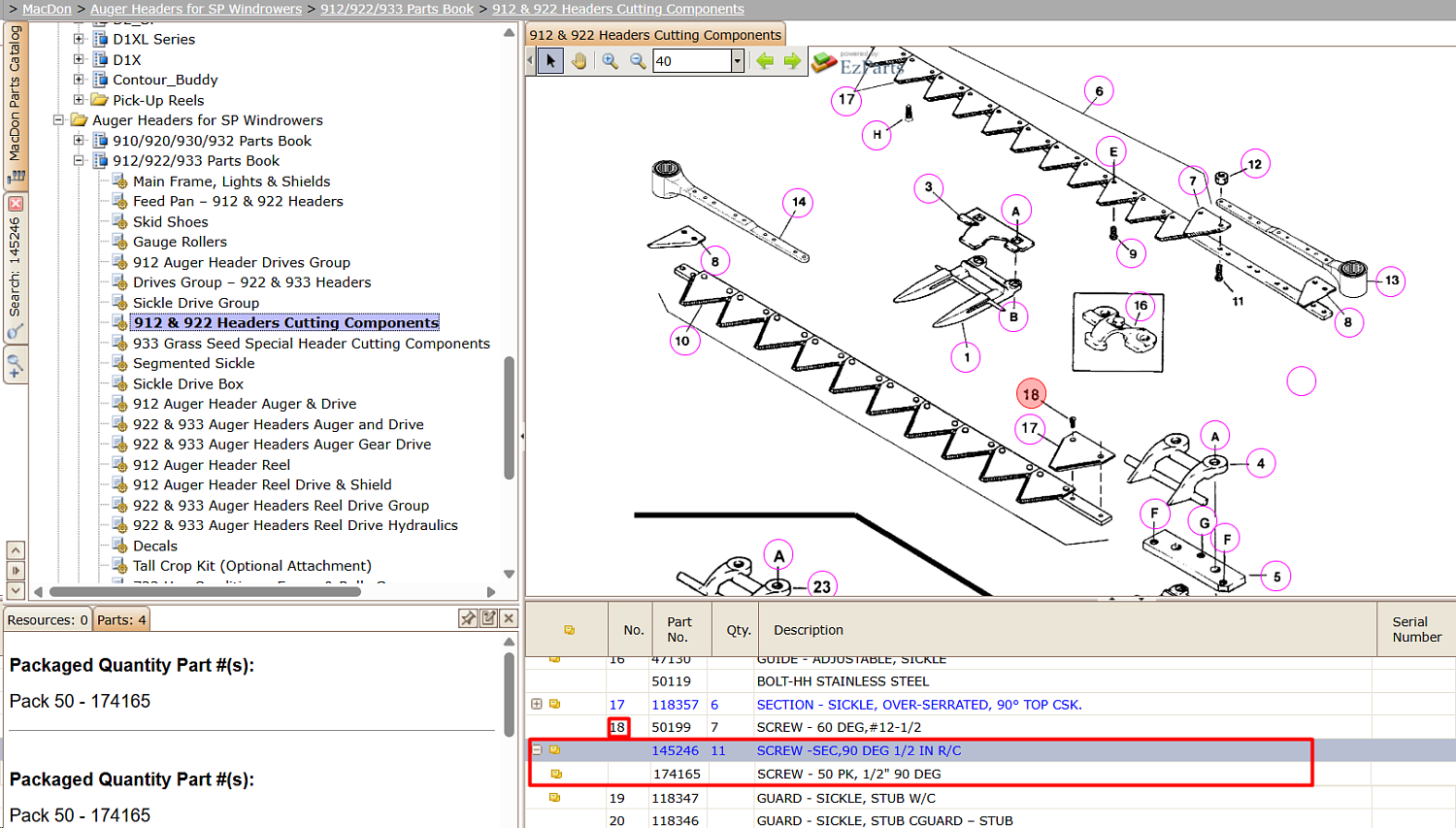The width and height of the screenshot is (1456, 828).
Task: Zoom out of the parts diagram
Action: [638, 61]
